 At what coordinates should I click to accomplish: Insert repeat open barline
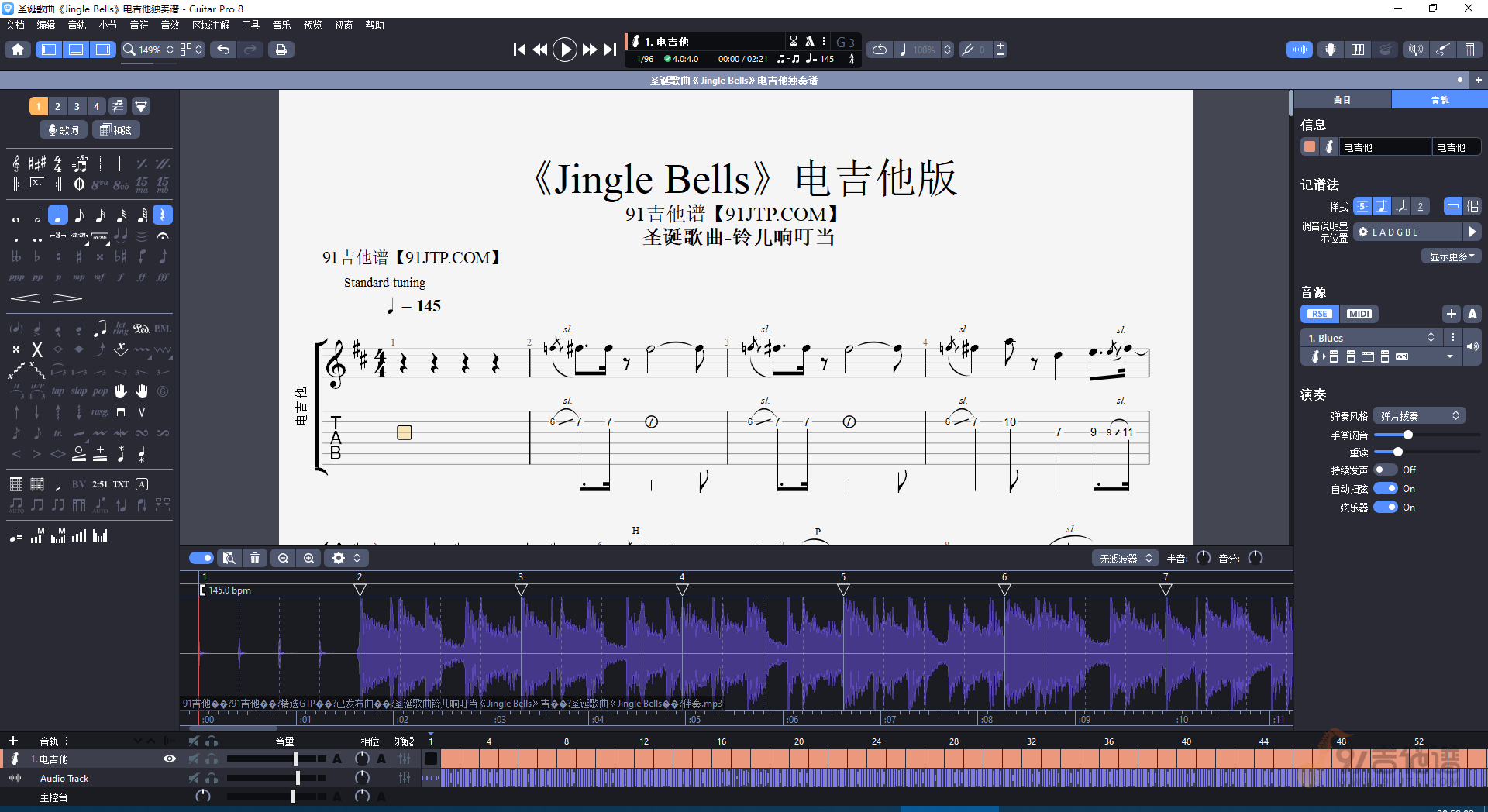(16, 184)
